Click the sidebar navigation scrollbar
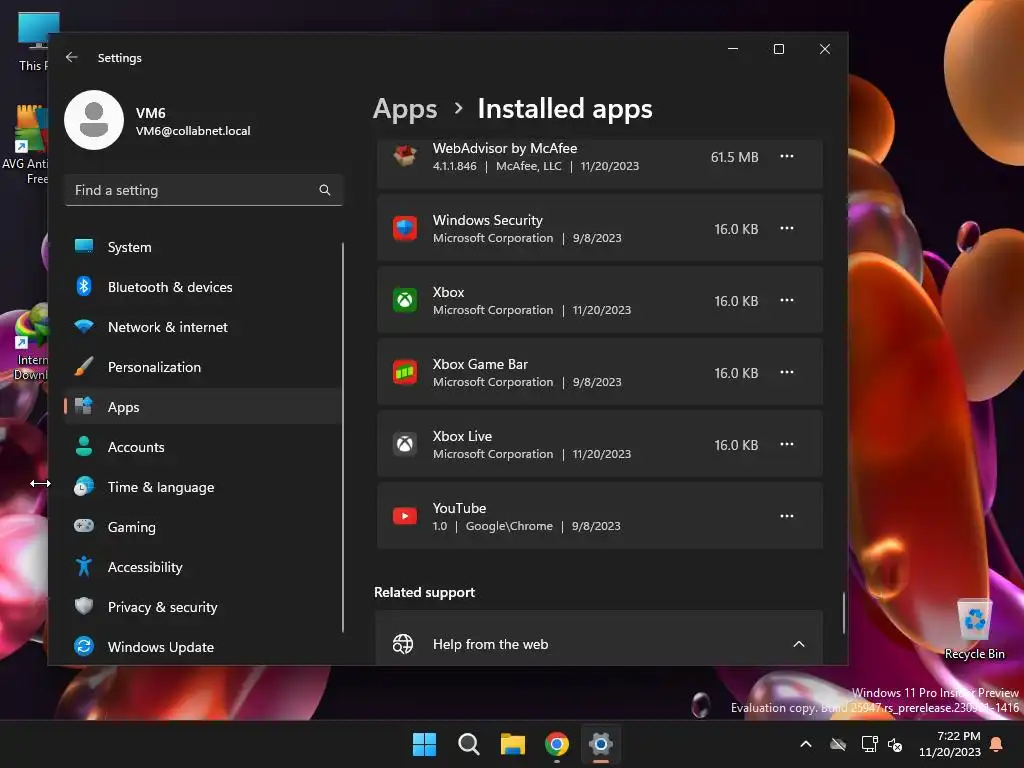Image resolution: width=1024 pixels, height=768 pixels. pos(343,438)
